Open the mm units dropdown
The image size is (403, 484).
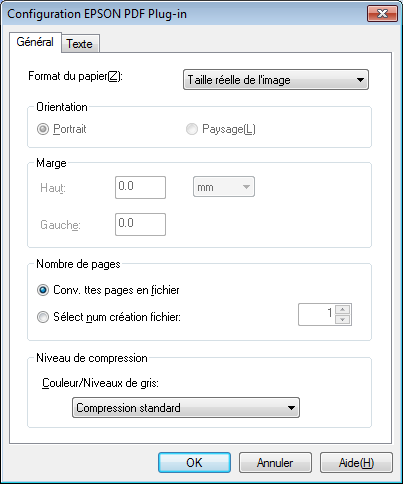pos(224,187)
